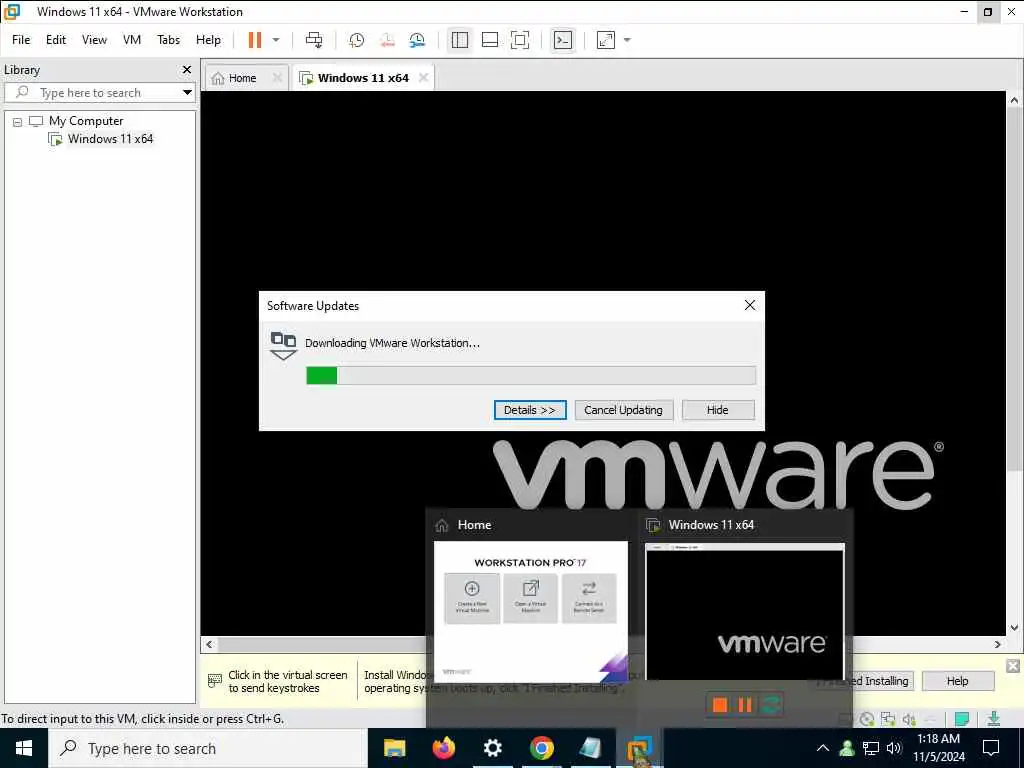
Task: Click the volume icon in system tray
Action: pyautogui.click(x=894, y=748)
